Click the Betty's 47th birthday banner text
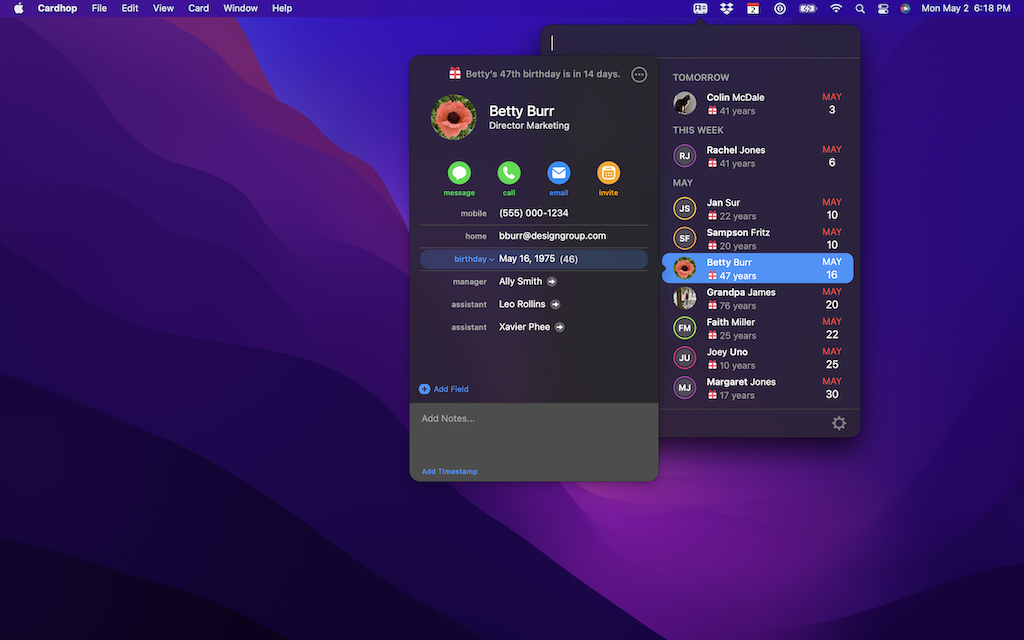1024x640 pixels. (x=543, y=74)
